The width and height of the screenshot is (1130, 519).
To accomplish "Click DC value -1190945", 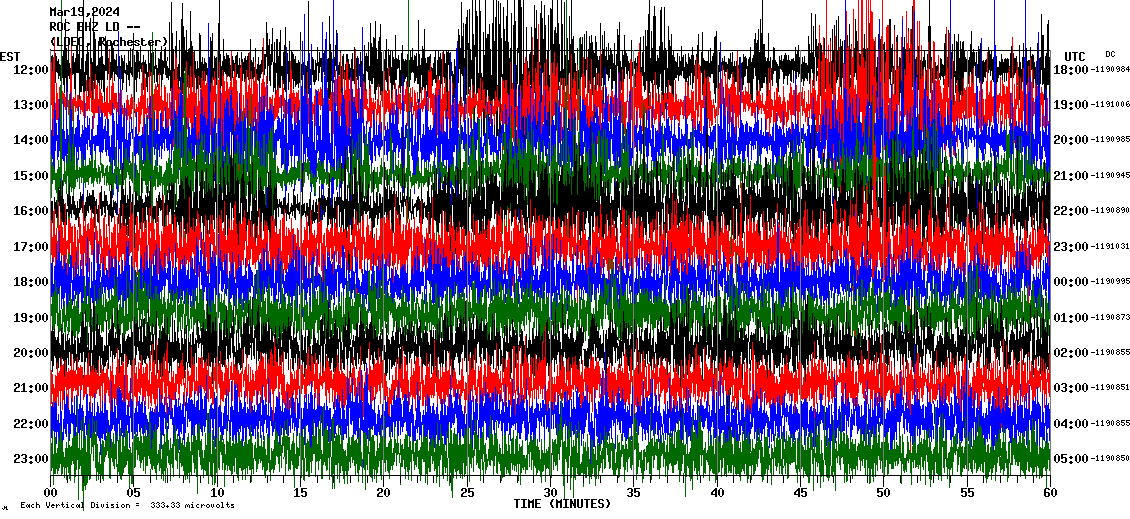I will click(x=1109, y=175).
